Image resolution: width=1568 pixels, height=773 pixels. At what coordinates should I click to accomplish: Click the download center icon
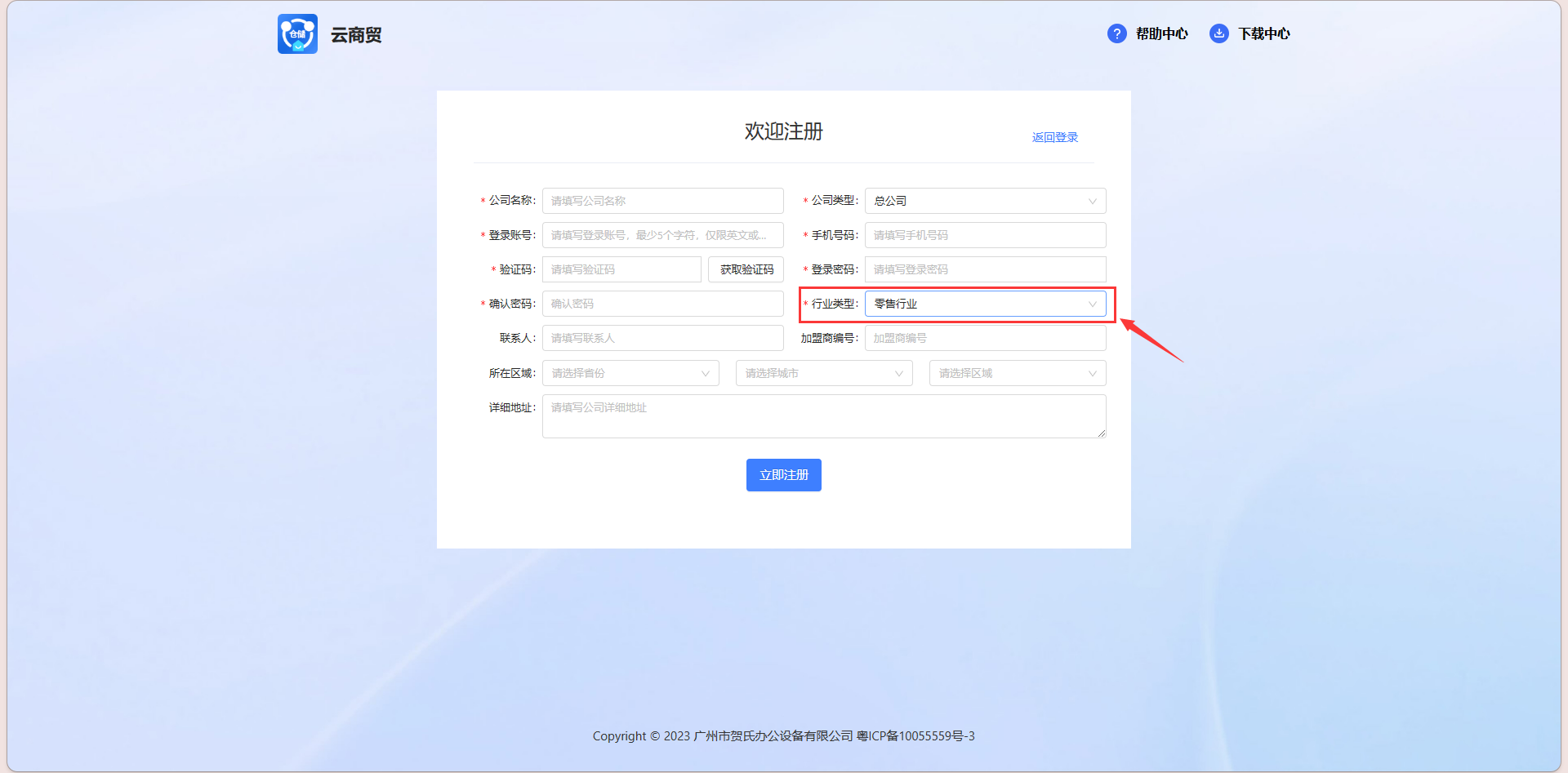pos(1218,33)
